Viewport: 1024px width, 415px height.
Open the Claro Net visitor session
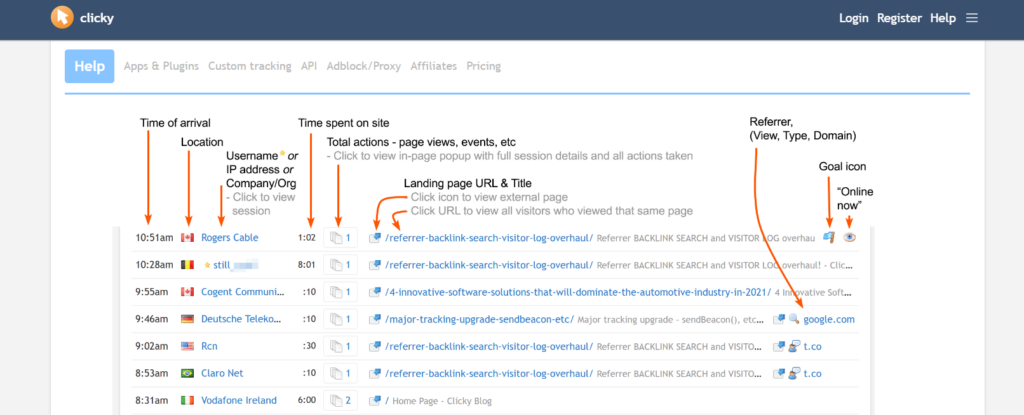point(222,374)
